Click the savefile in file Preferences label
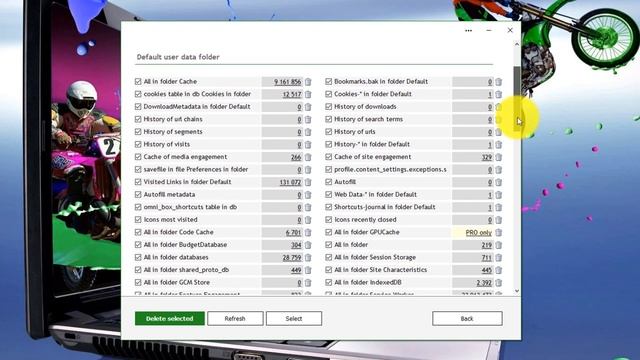Image resolution: width=640 pixels, height=360 pixels. coord(196,169)
